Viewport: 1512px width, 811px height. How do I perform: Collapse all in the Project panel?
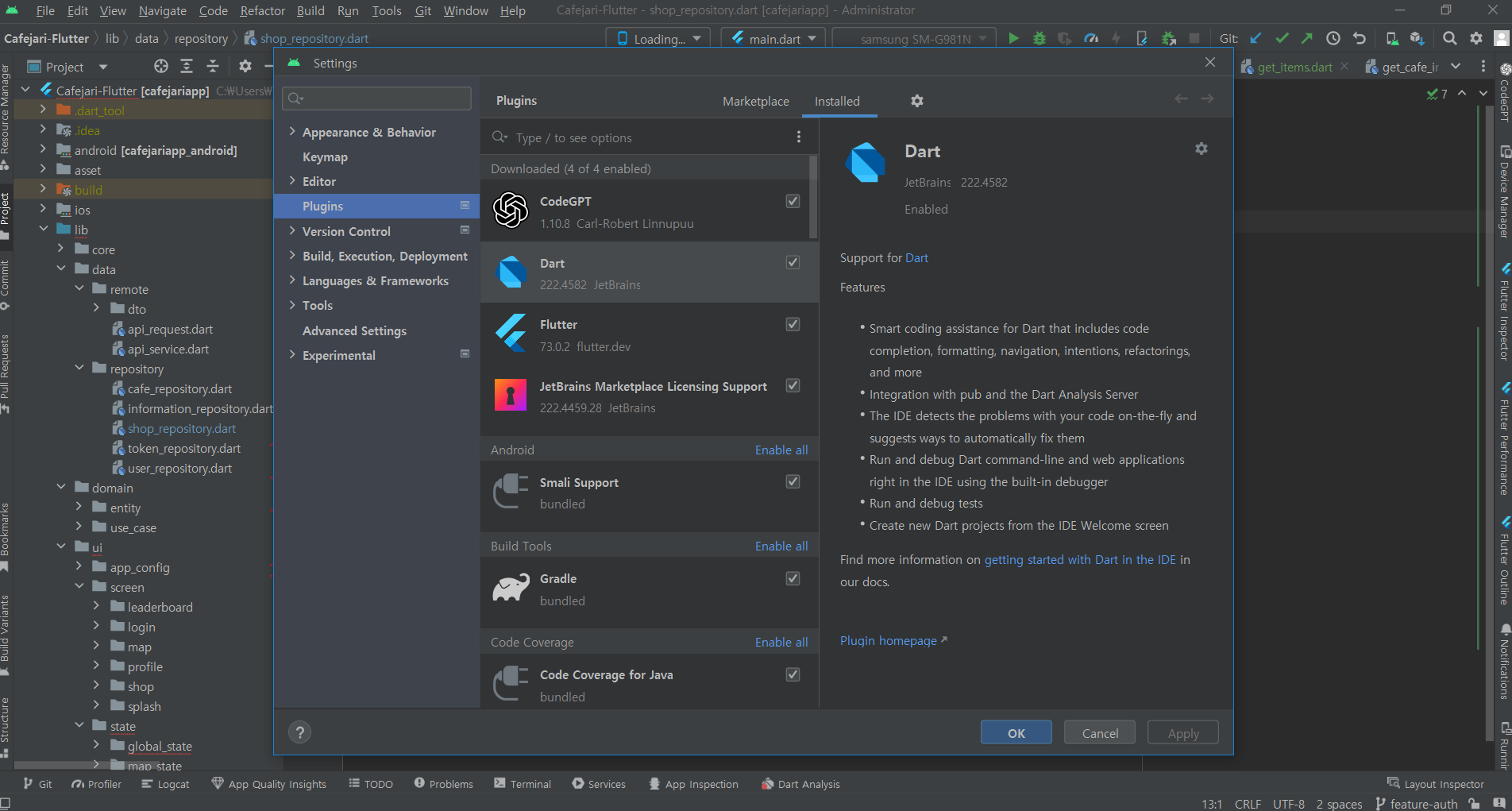212,66
